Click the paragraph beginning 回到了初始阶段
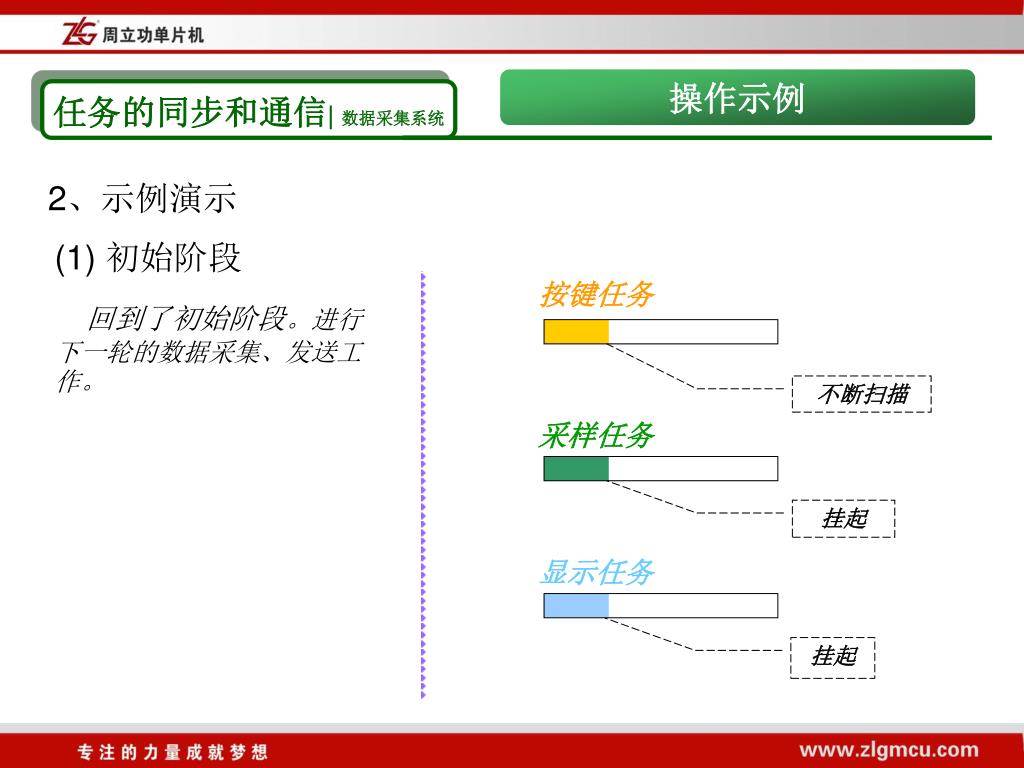 211,349
